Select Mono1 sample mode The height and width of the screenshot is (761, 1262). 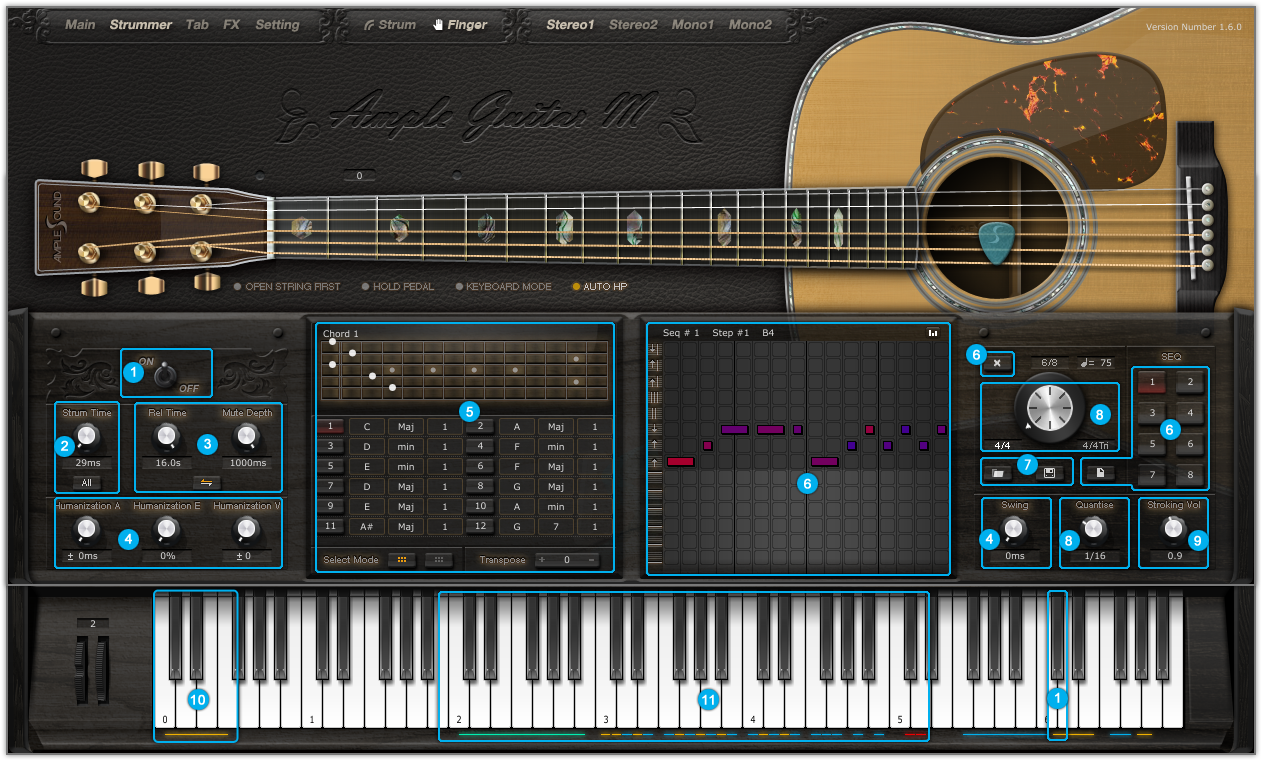coord(693,24)
